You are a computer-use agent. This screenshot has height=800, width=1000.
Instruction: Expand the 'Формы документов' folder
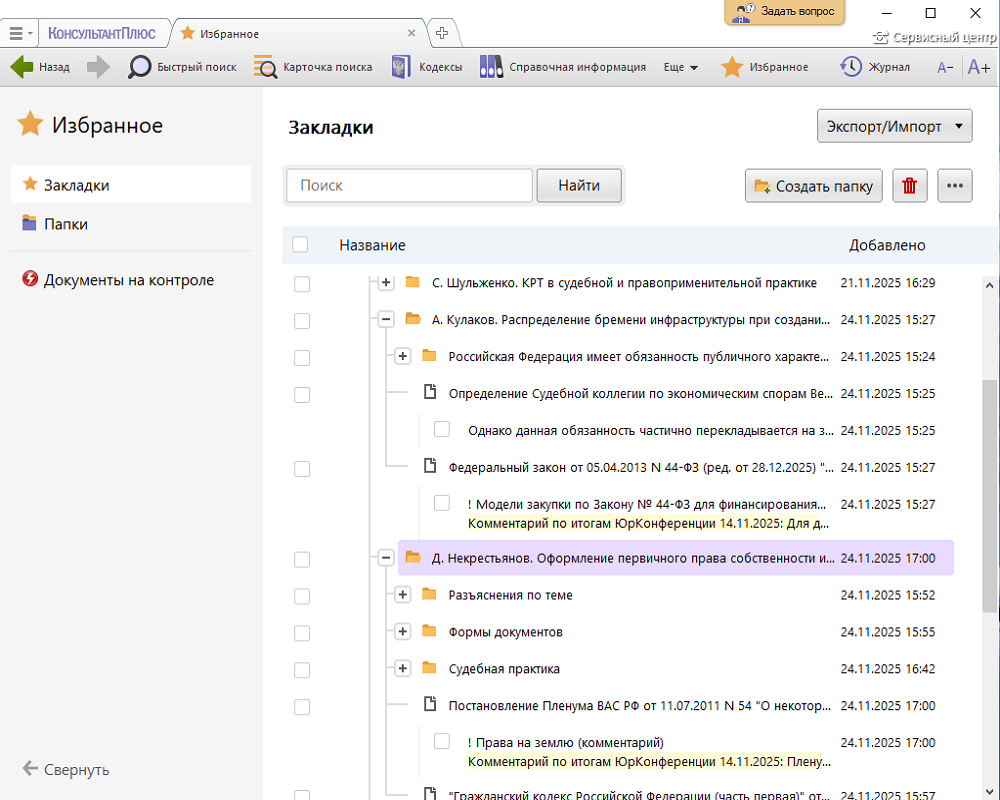pos(402,632)
